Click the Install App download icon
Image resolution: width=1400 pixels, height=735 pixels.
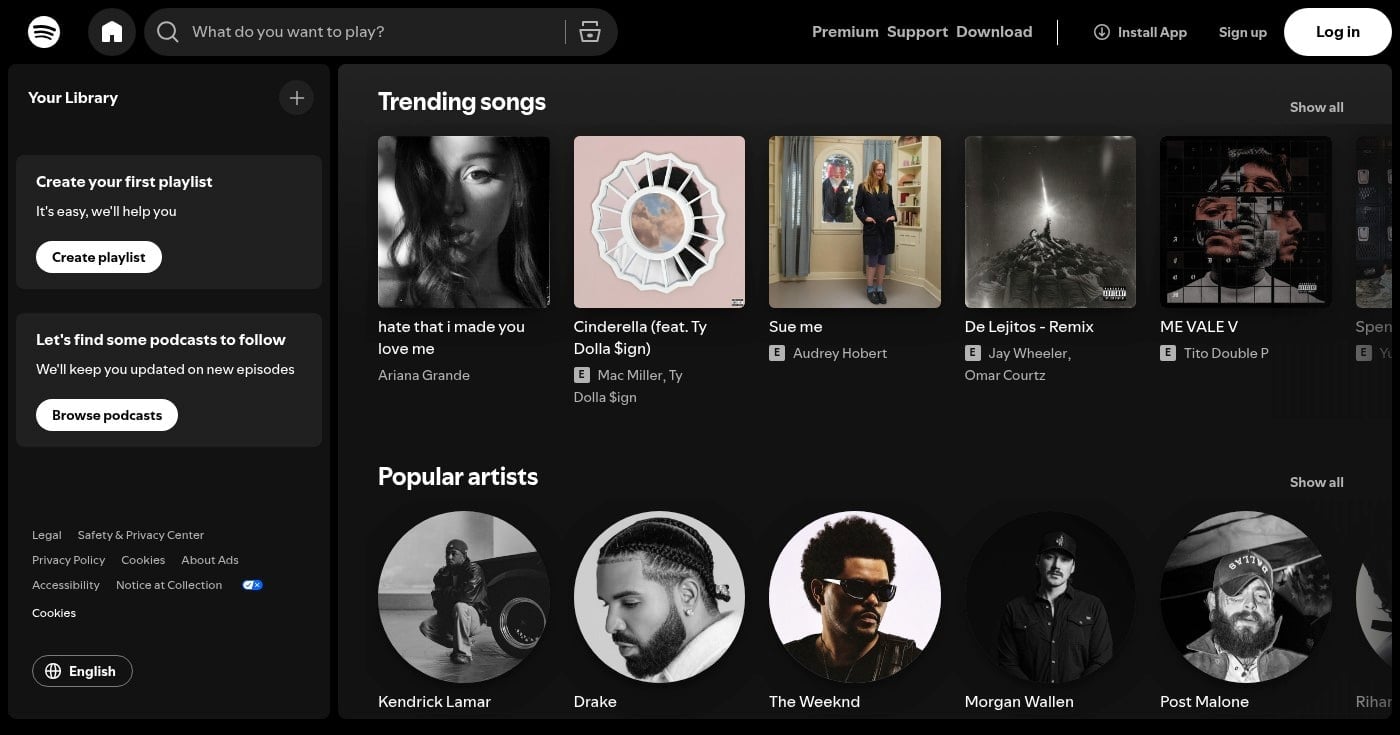(x=1102, y=32)
